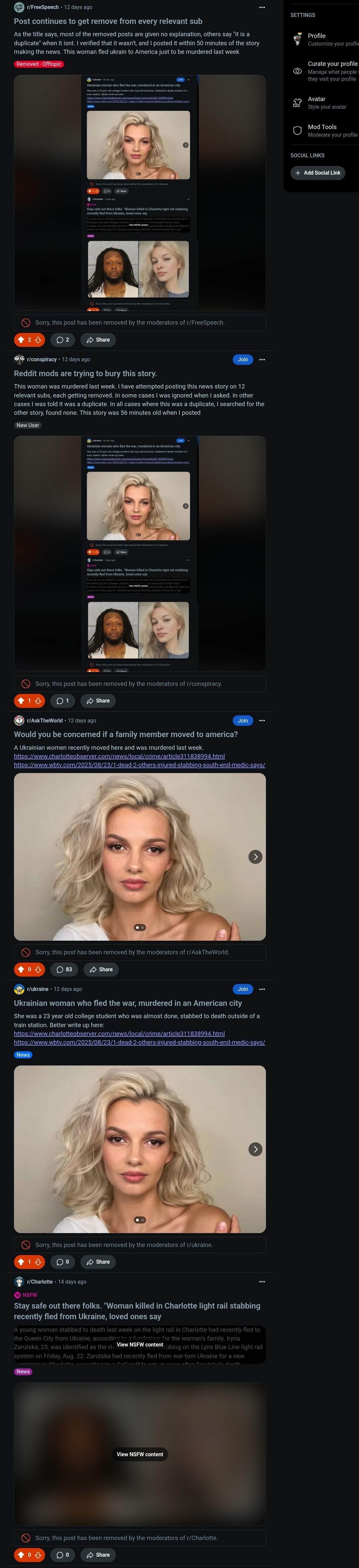The image size is (359, 1568).
Task: Open the wbtv.com link in r/AskTheWorld post
Action: 139,765
